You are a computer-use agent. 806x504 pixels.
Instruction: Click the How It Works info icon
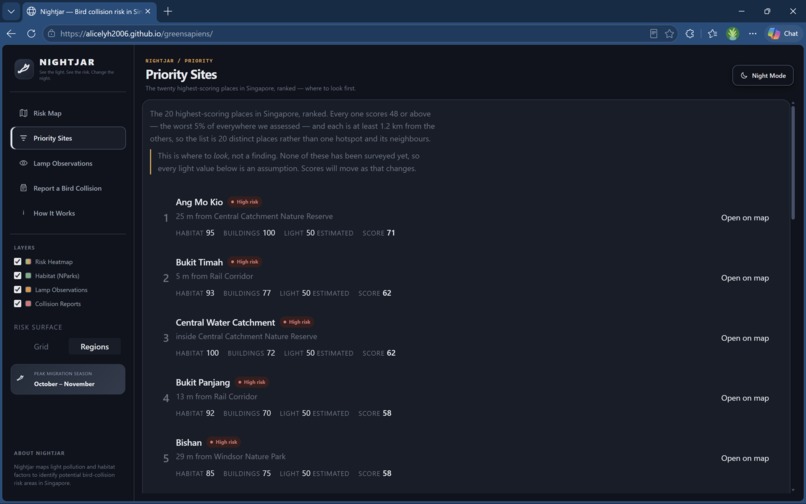point(23,212)
